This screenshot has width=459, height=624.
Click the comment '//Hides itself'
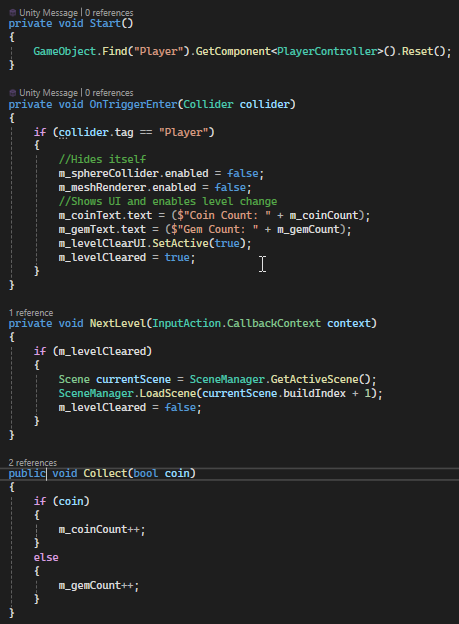[102, 160]
